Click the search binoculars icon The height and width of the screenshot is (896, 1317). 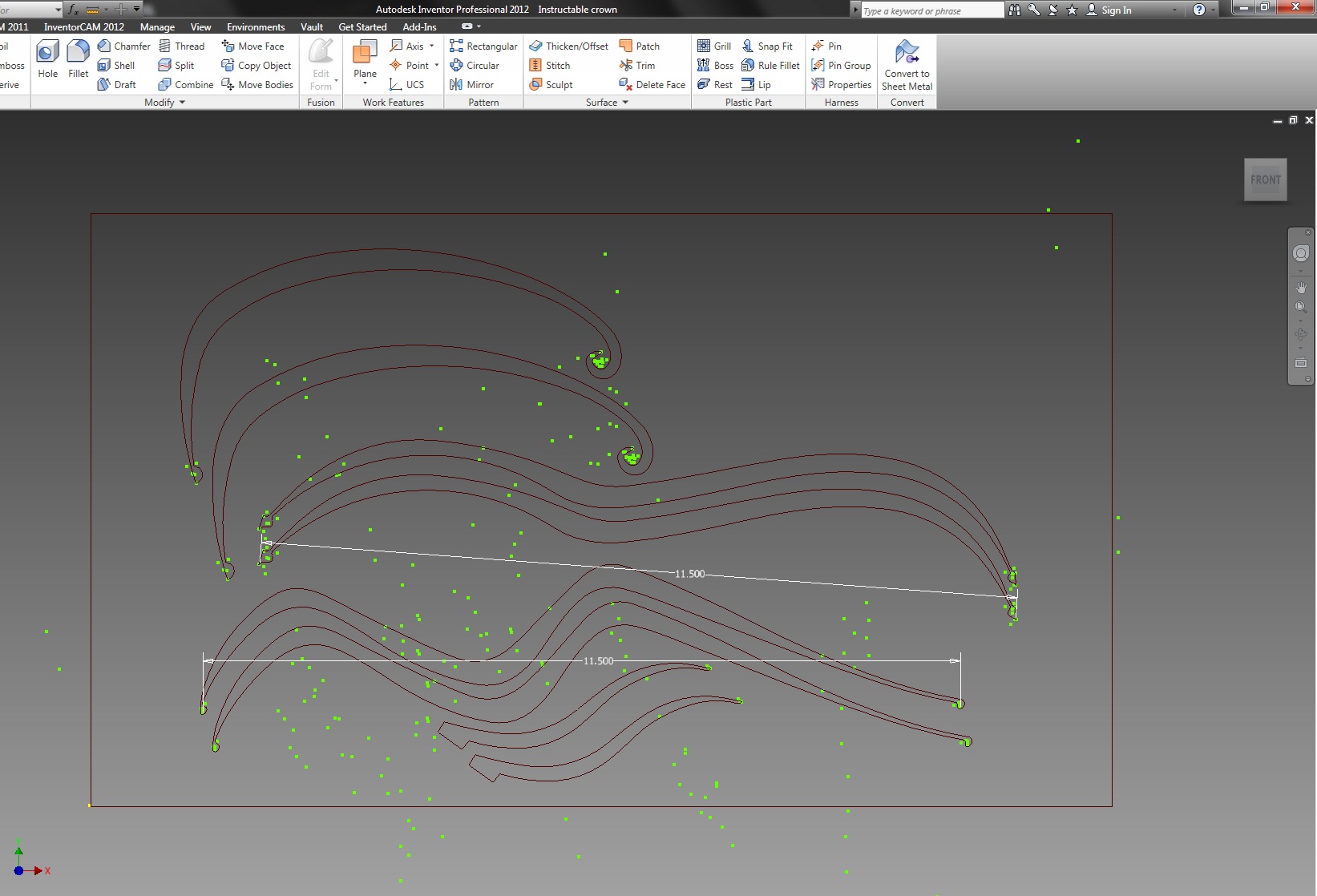[x=1015, y=10]
